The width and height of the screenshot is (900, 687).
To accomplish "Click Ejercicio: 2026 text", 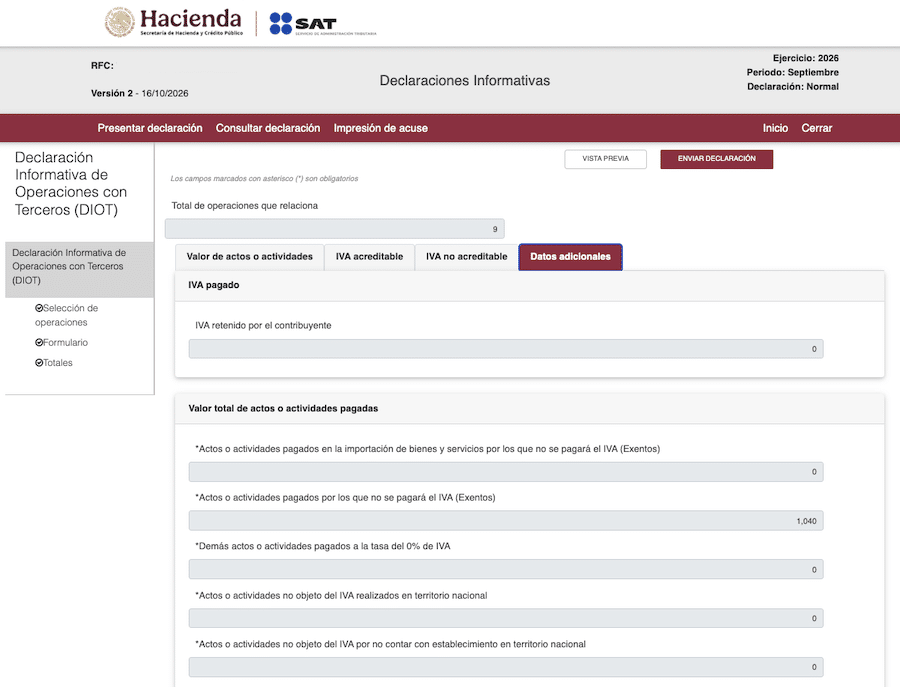I will click(x=805, y=59).
